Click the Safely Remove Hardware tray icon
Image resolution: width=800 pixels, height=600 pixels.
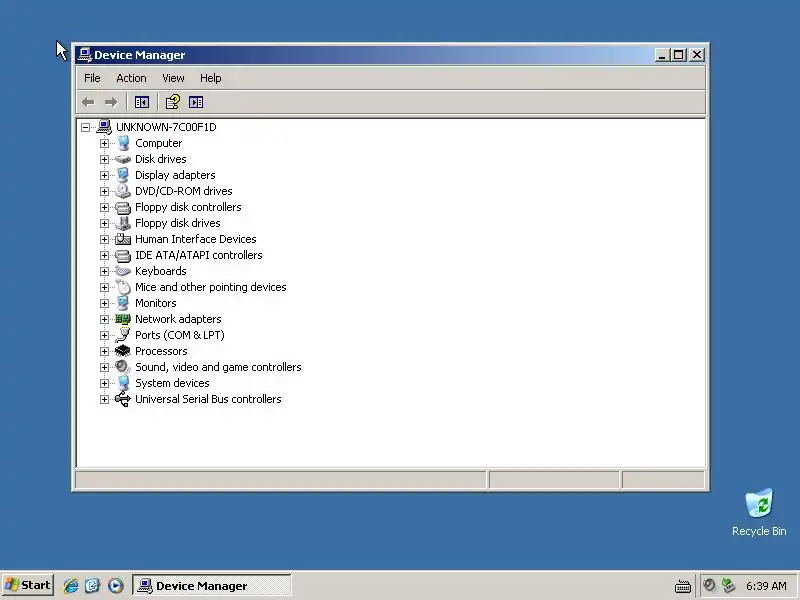729,585
